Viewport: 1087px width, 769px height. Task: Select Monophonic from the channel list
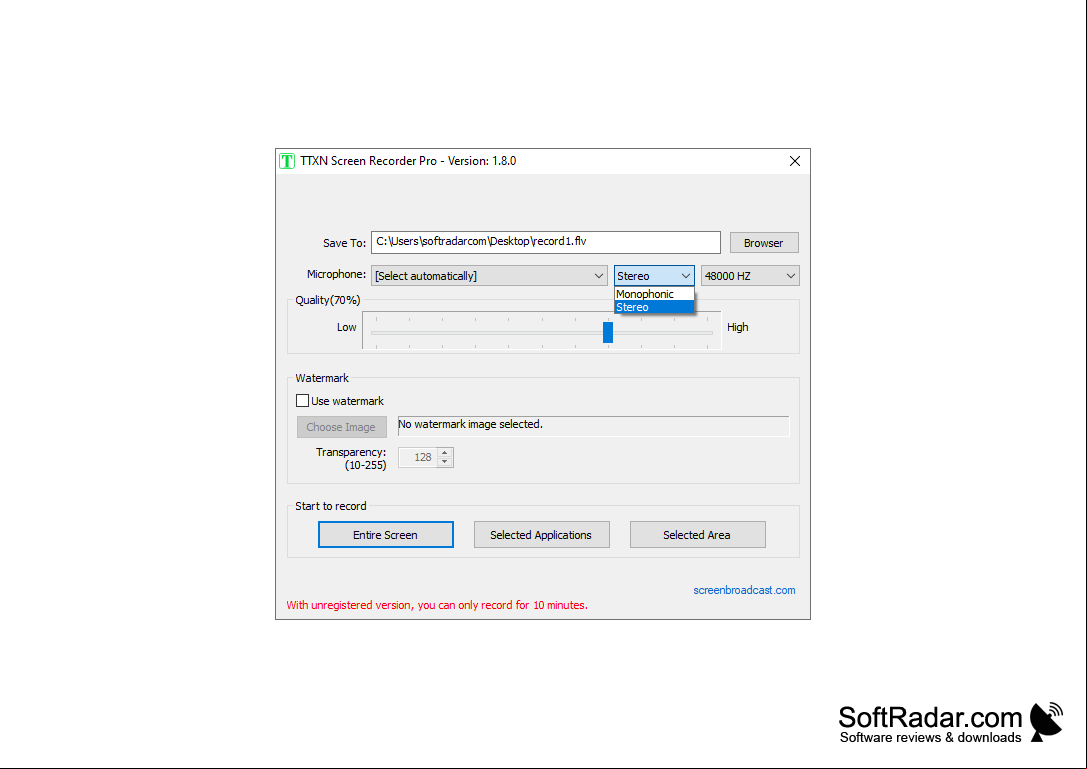[x=654, y=294]
